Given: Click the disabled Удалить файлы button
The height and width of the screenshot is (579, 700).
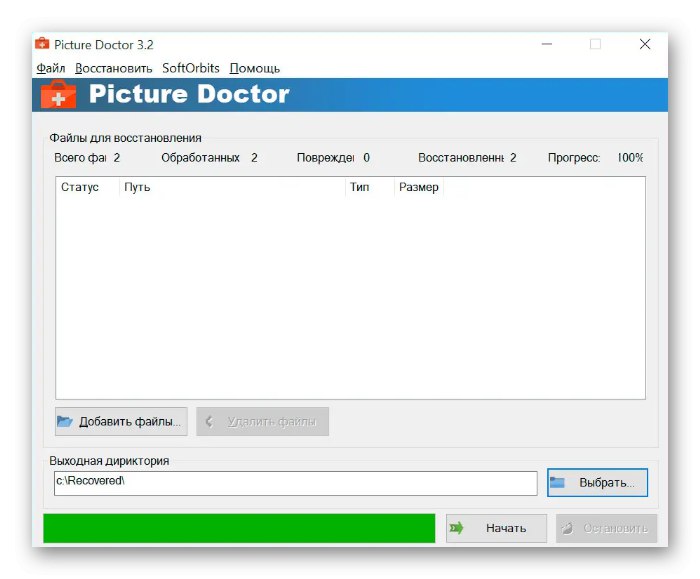Looking at the screenshot, I should [x=262, y=421].
